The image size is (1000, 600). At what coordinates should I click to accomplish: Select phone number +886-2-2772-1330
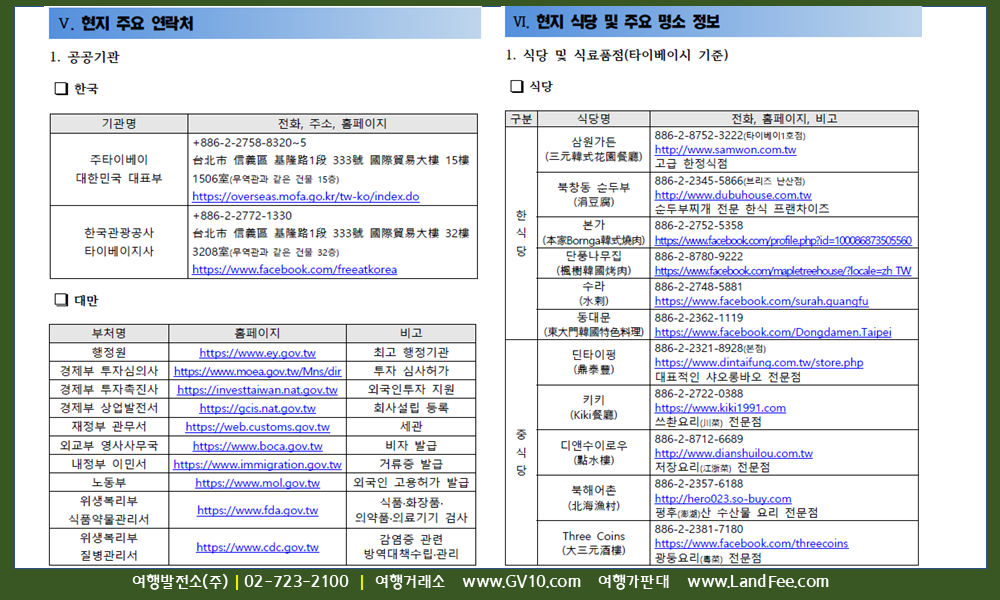[x=242, y=216]
